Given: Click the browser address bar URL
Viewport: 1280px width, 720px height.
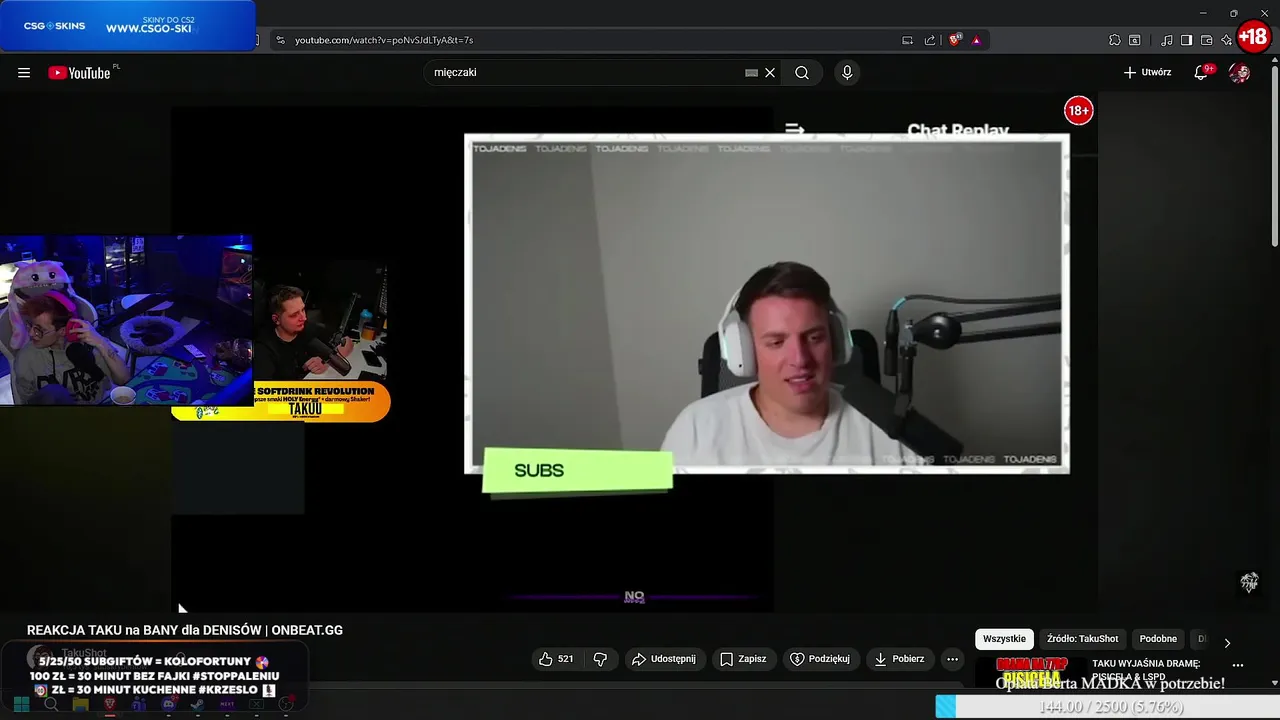Looking at the screenshot, I should [384, 40].
